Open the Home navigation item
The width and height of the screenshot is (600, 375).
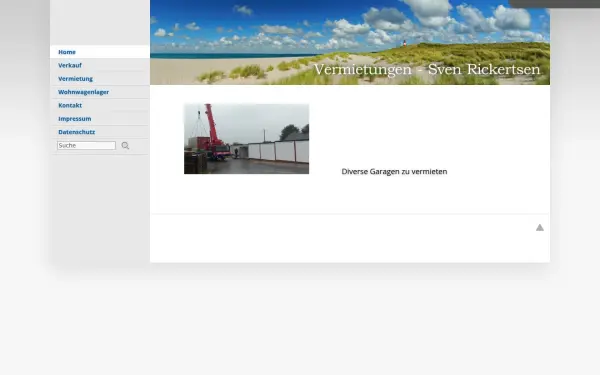(99, 52)
